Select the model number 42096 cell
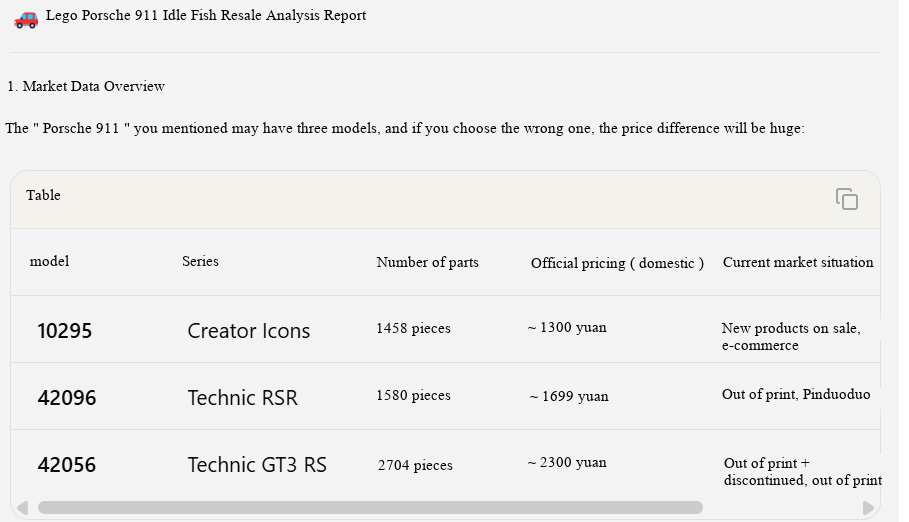This screenshot has width=909, height=522. (67, 398)
